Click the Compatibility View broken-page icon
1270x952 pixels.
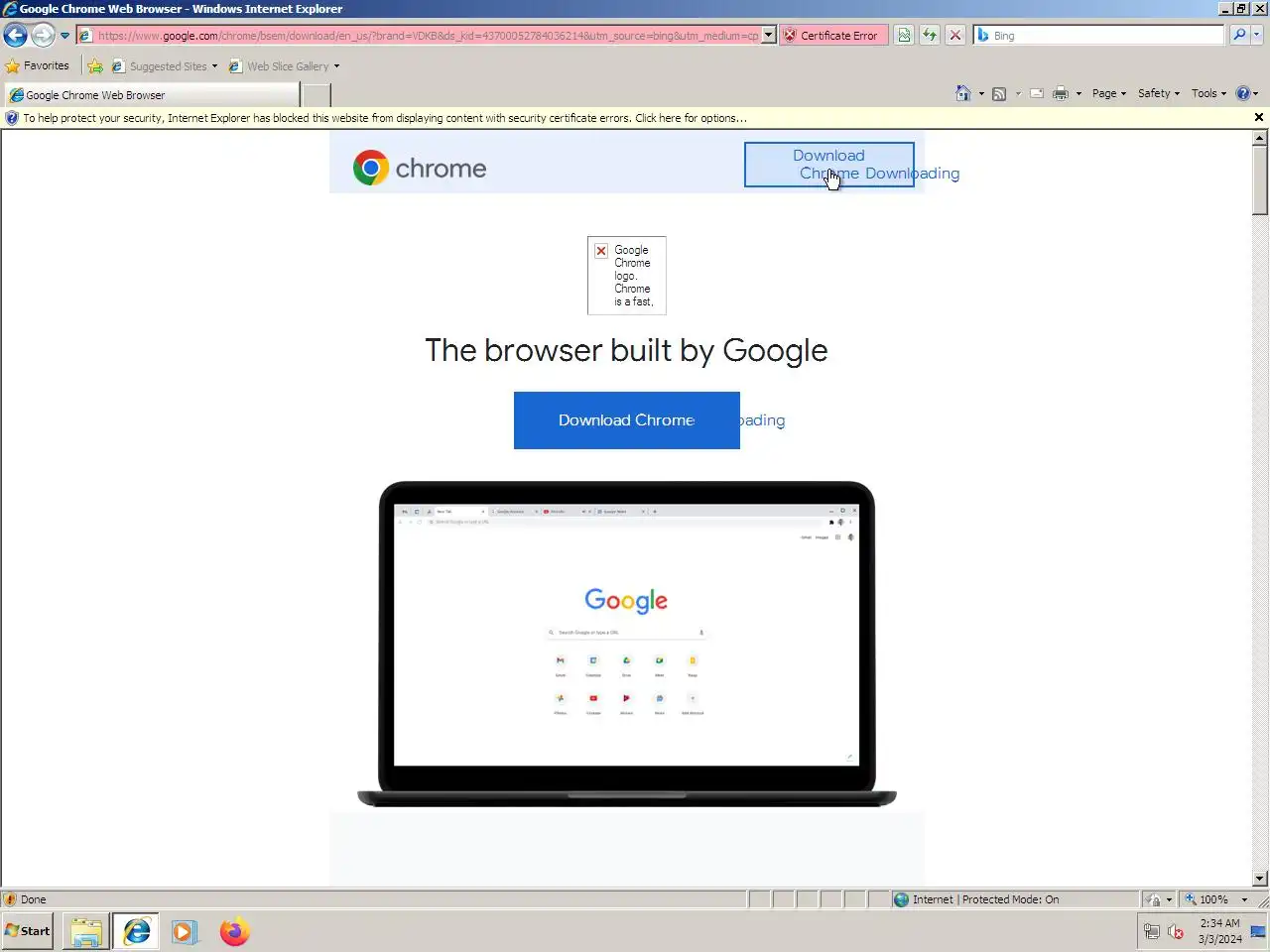[x=904, y=36]
